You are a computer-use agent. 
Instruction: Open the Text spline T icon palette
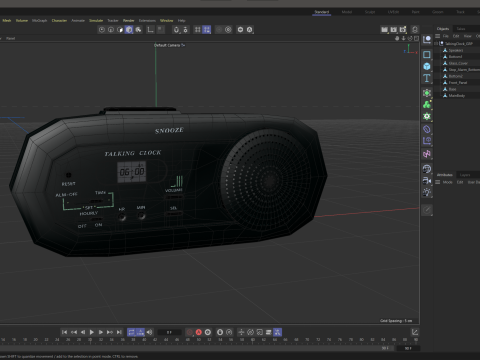[427, 78]
